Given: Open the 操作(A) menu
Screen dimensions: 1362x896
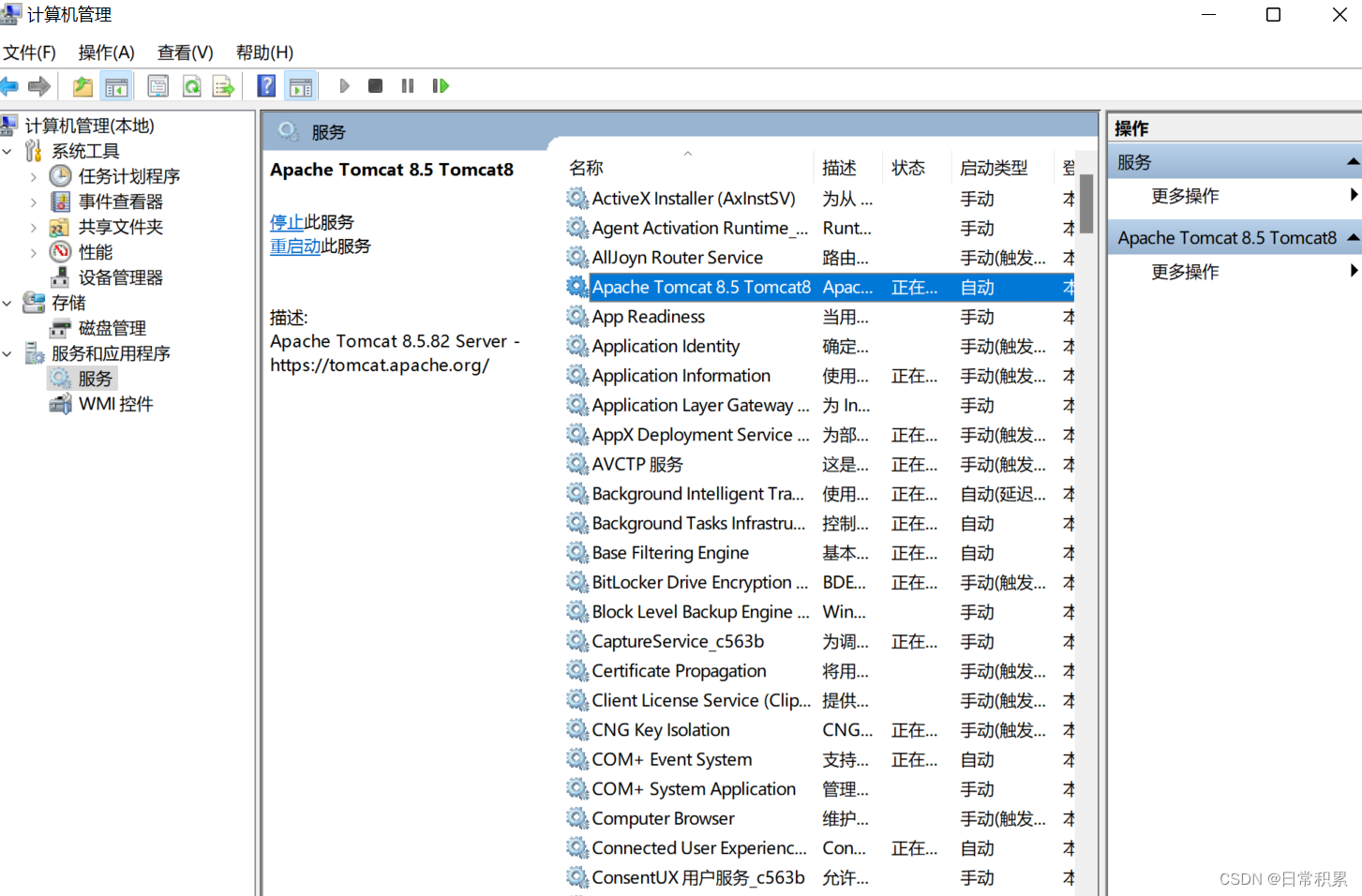Looking at the screenshot, I should pos(107,52).
